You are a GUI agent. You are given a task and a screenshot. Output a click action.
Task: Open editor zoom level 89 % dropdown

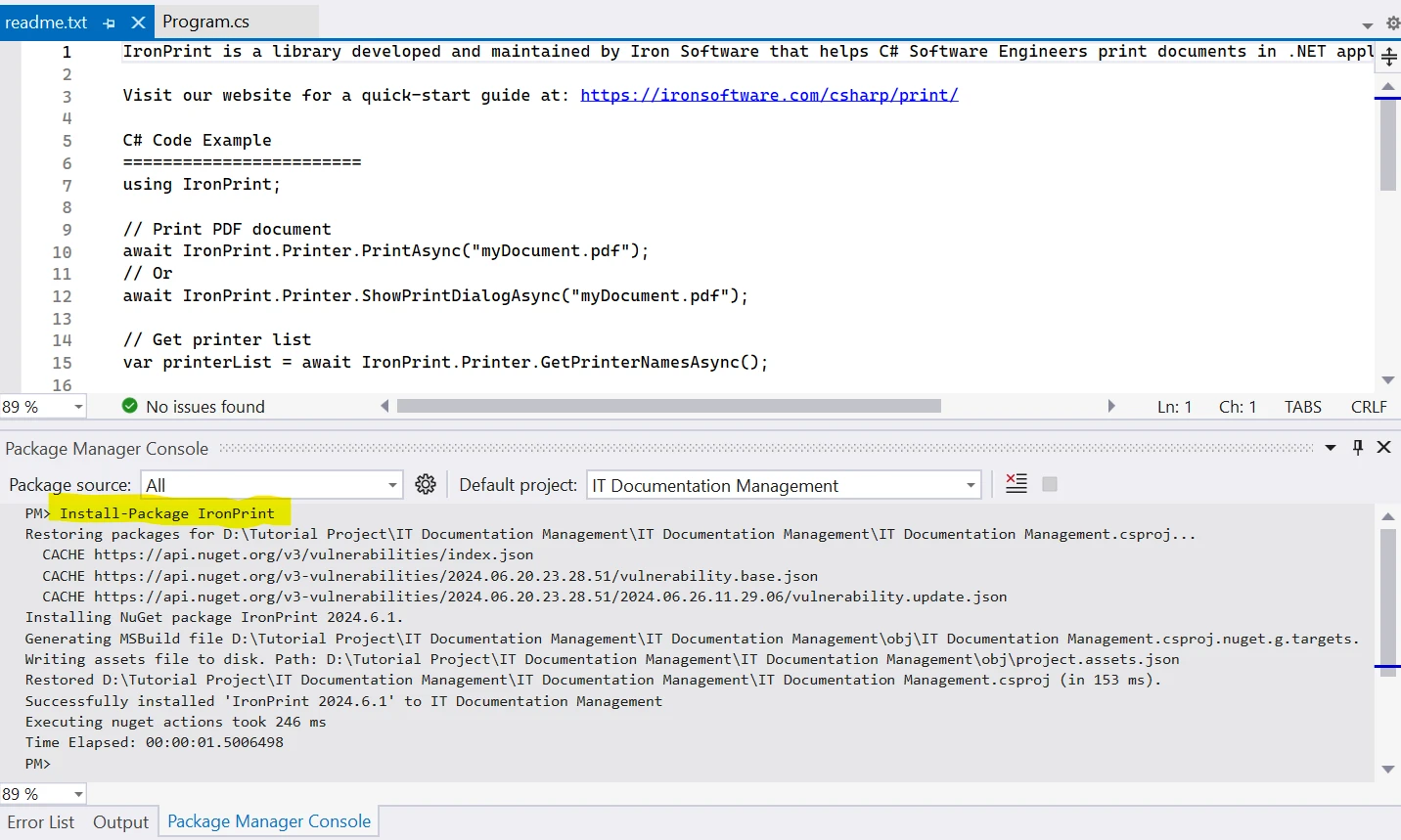tap(78, 407)
